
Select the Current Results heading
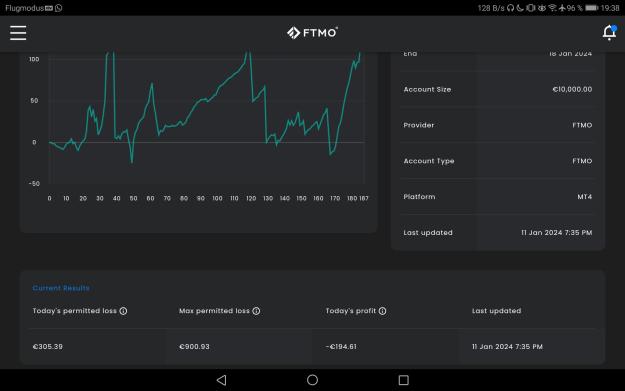(61, 288)
